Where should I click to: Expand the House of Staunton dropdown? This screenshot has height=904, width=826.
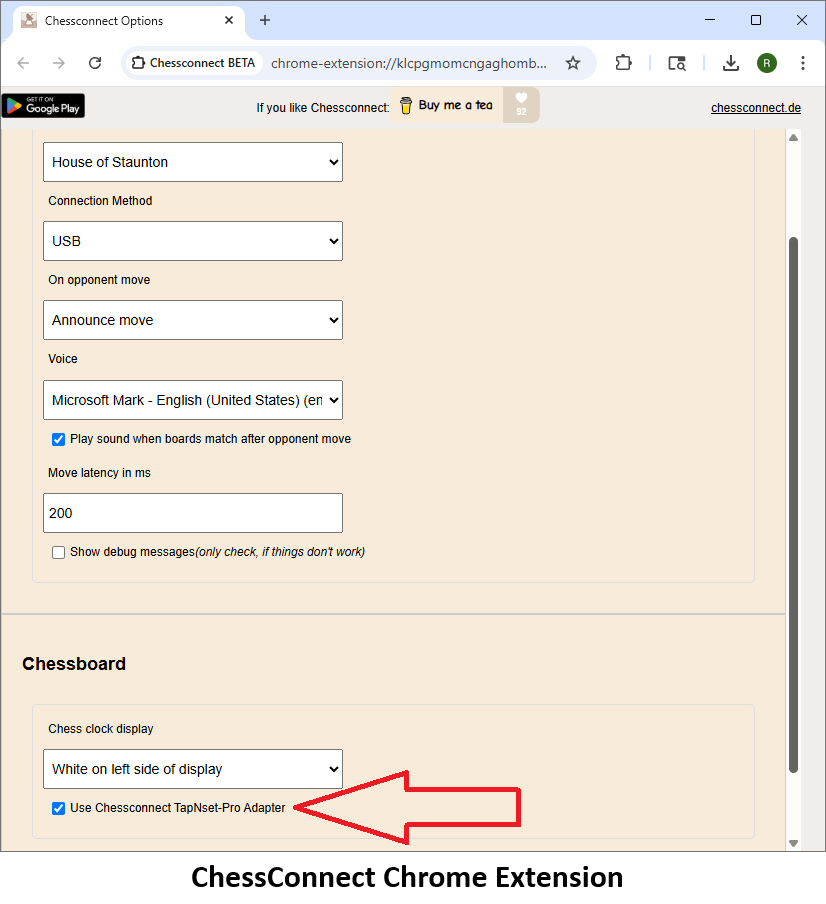[x=193, y=162]
